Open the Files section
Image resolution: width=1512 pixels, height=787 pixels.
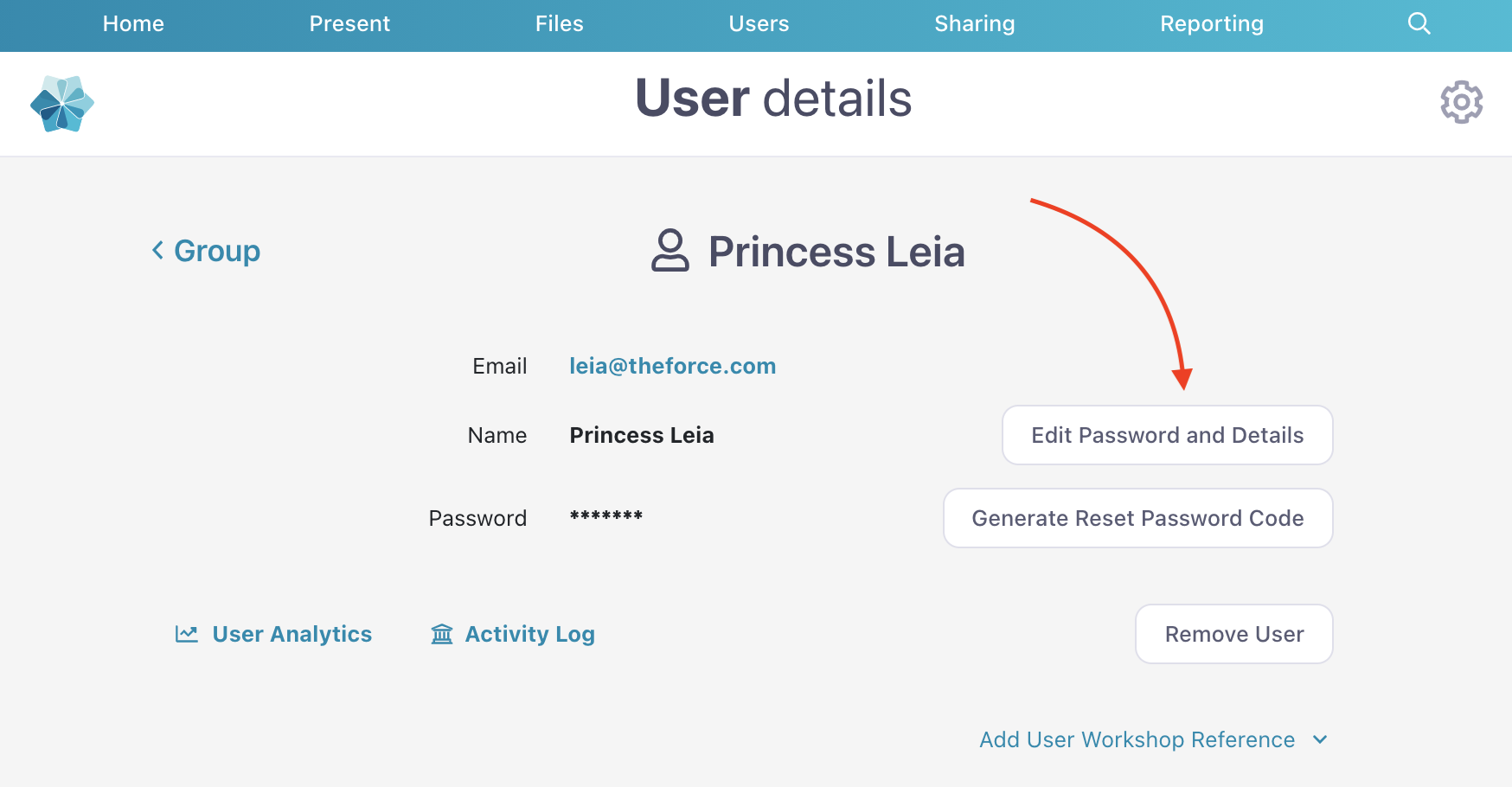tap(559, 23)
